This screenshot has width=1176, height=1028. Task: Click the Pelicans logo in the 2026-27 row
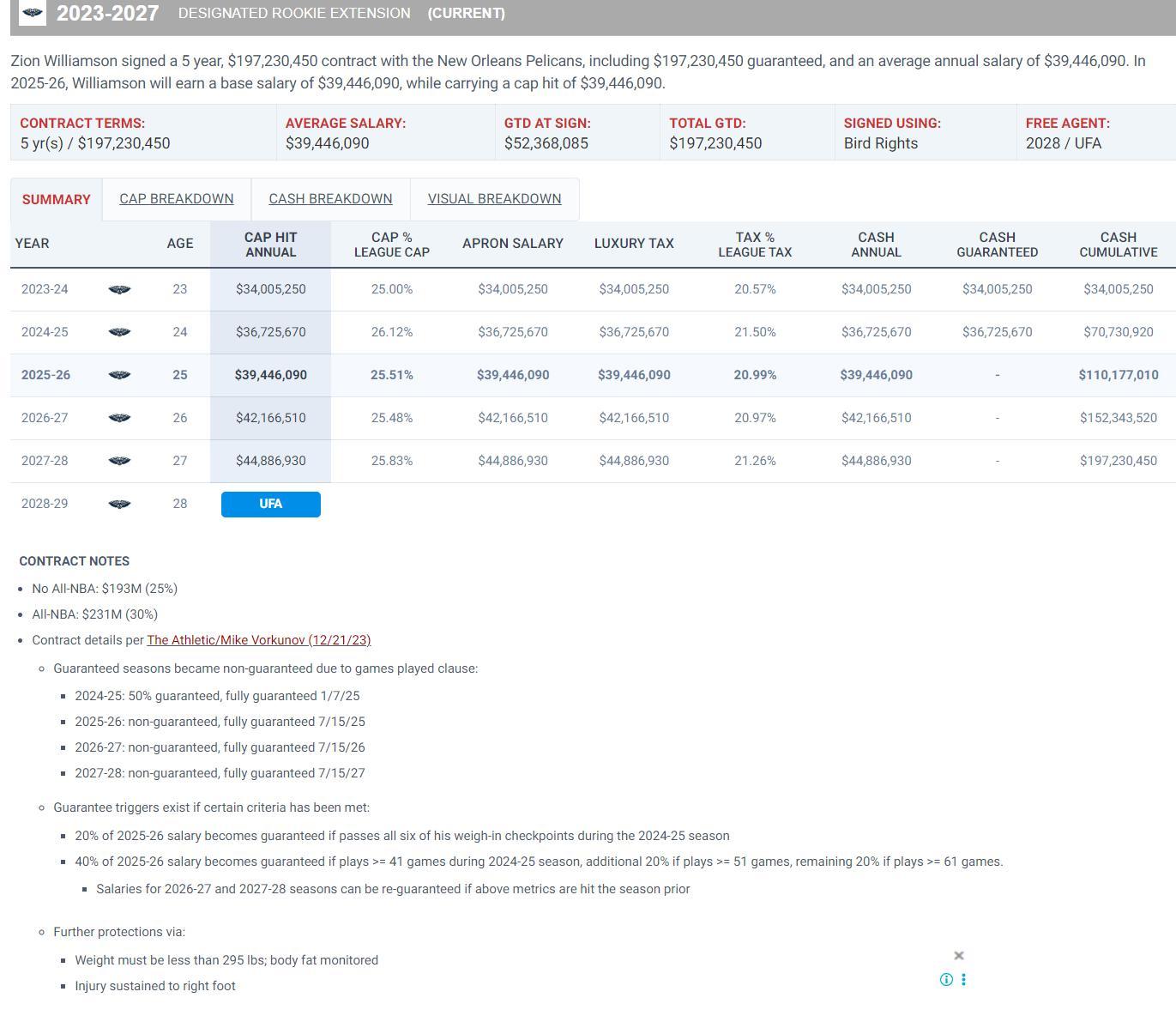click(x=120, y=419)
